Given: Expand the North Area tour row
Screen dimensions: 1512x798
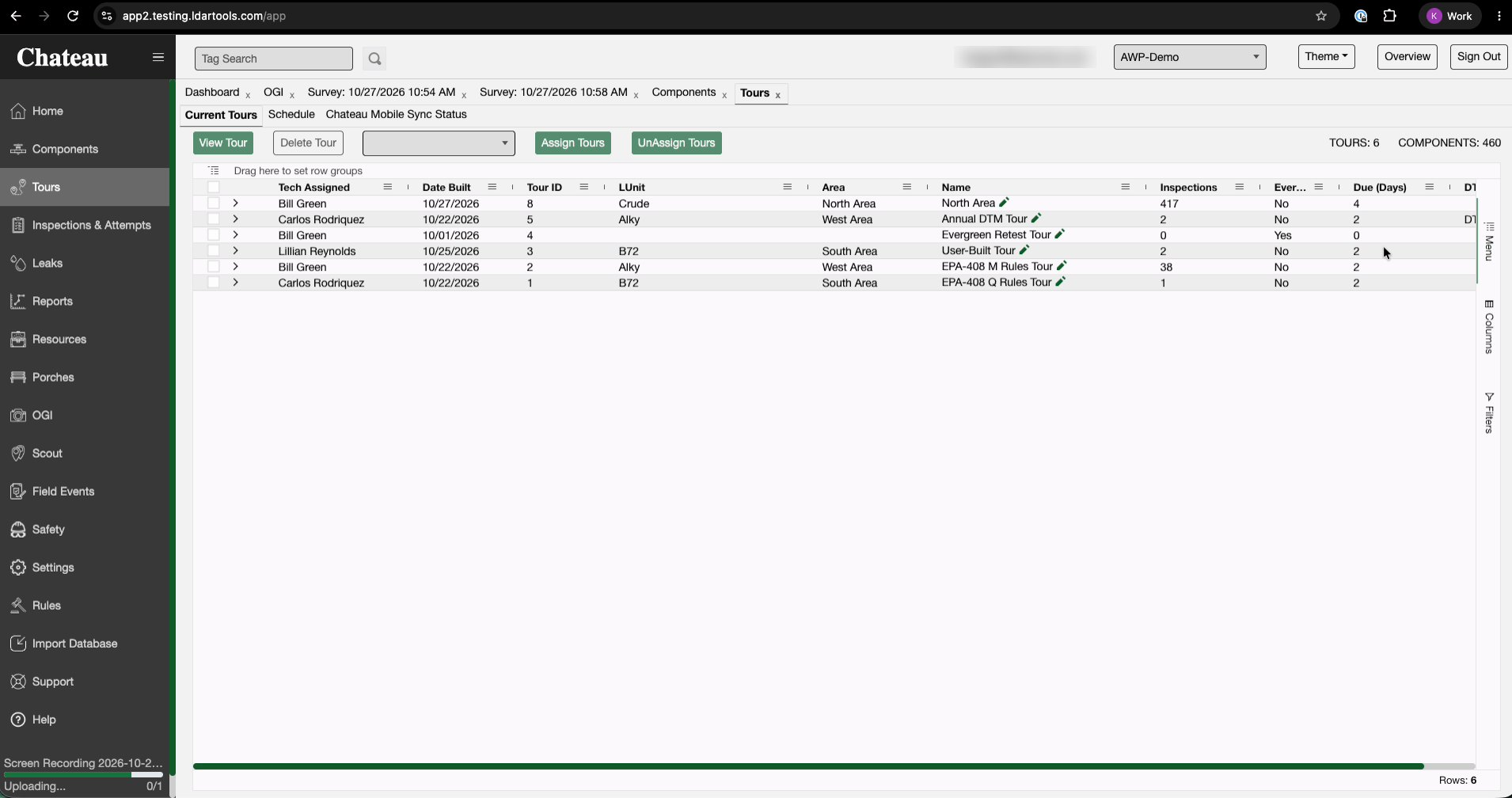Looking at the screenshot, I should [x=236, y=203].
